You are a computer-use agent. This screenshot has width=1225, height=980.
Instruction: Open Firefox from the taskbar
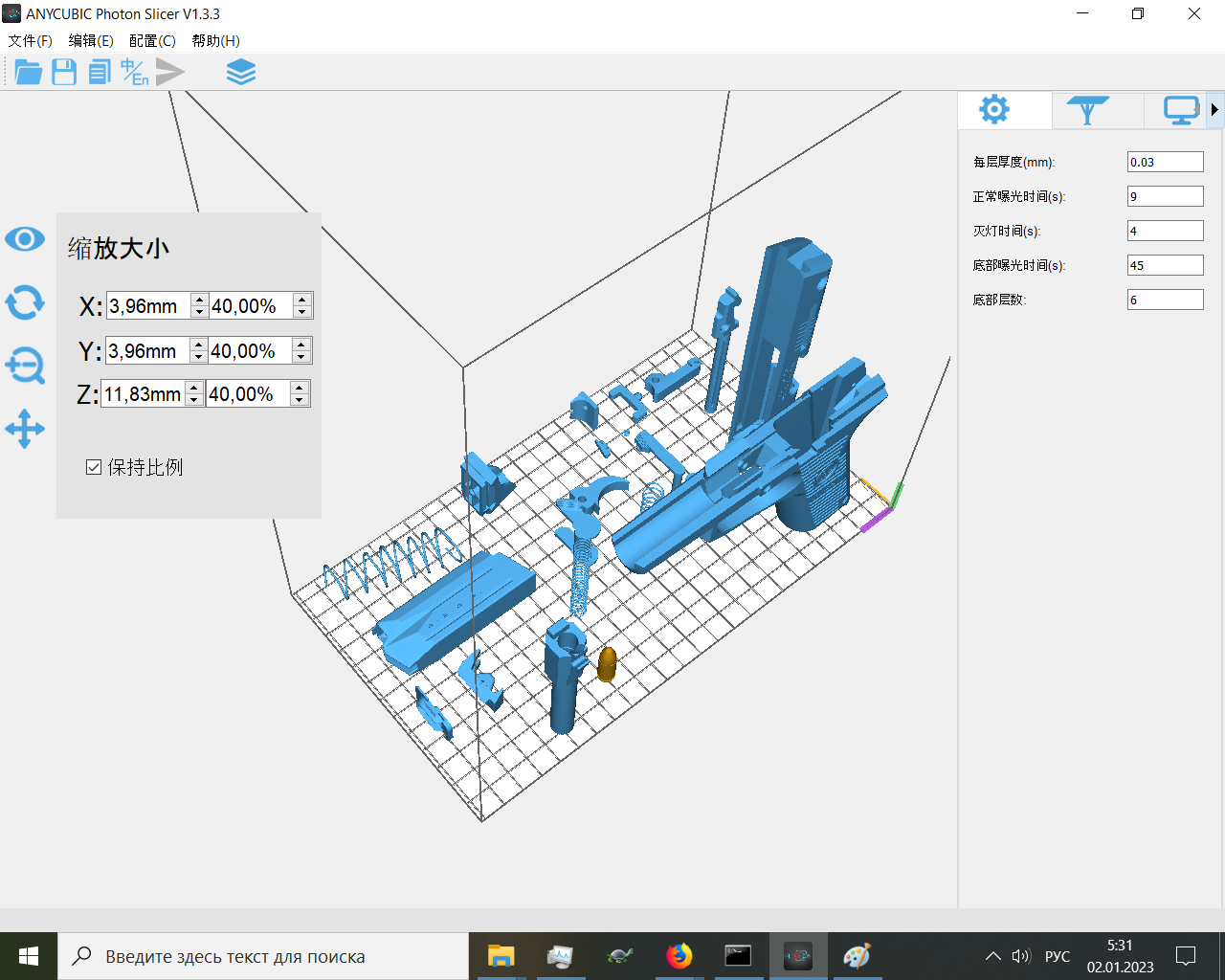click(x=679, y=956)
